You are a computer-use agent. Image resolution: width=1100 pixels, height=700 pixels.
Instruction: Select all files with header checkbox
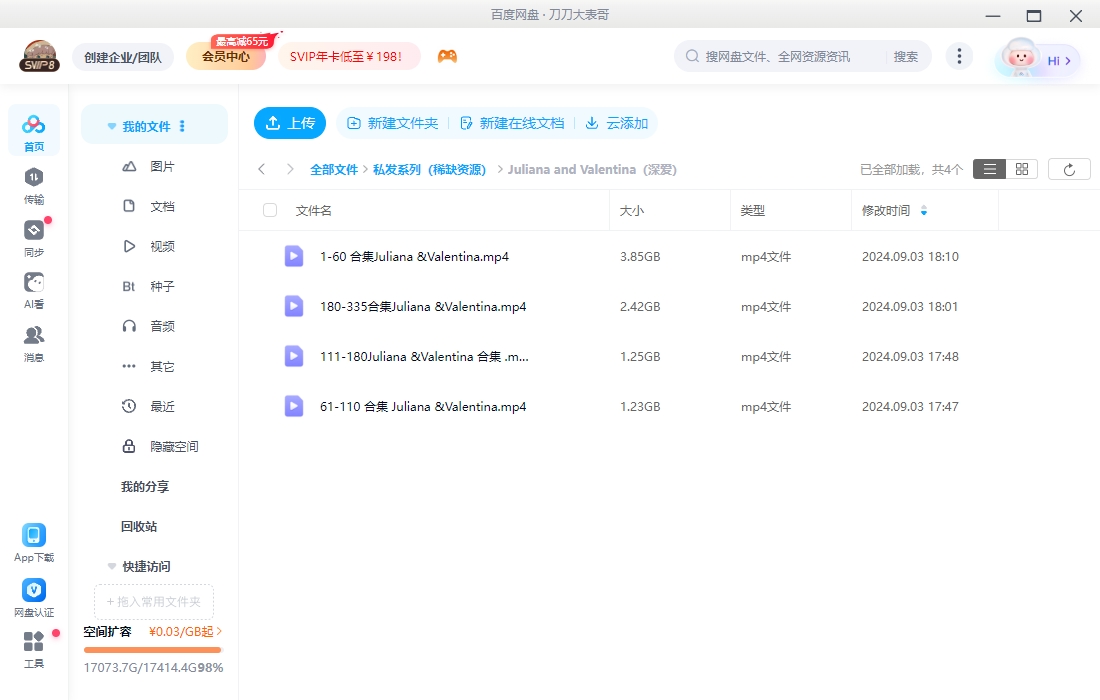click(x=268, y=210)
